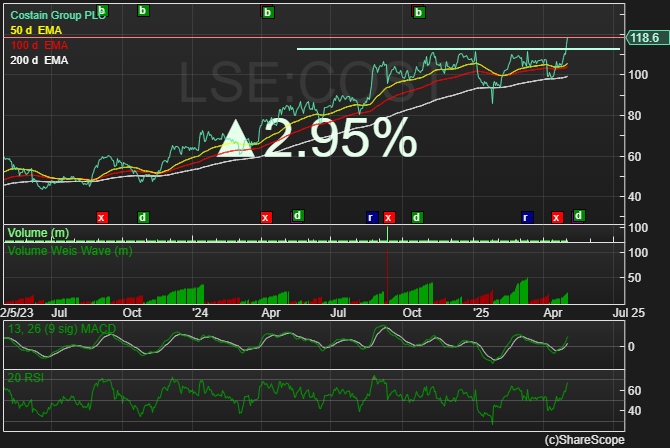The width and height of the screenshot is (670, 448).
Task: Select the 50 d EMA legend entry
Action: point(36,30)
